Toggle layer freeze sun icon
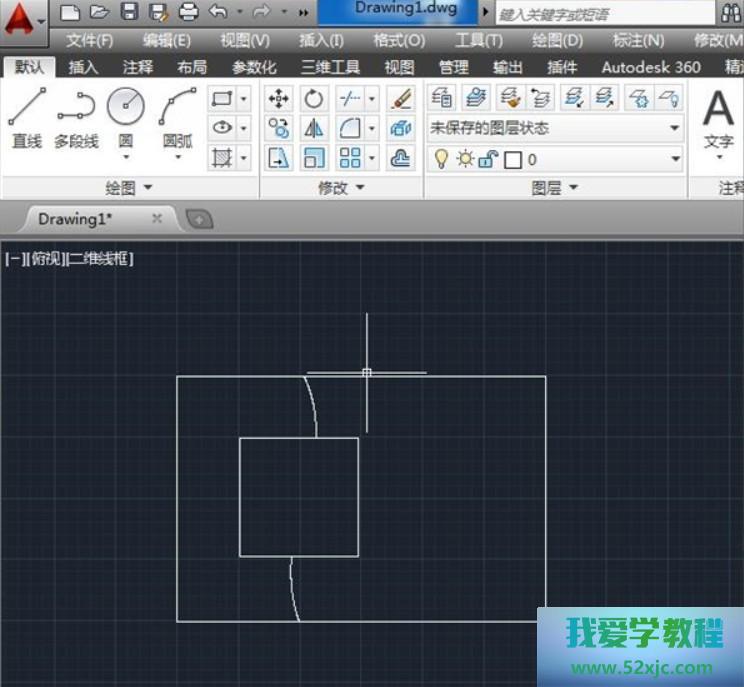 click(x=465, y=159)
